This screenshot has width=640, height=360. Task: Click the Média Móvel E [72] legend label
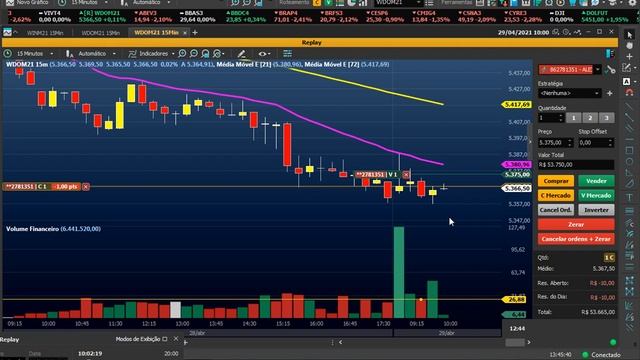(x=332, y=64)
